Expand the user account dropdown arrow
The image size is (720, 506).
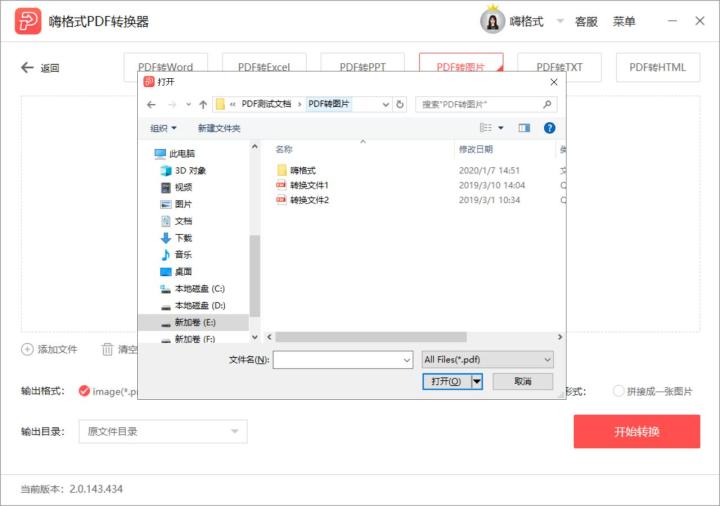[x=560, y=21]
